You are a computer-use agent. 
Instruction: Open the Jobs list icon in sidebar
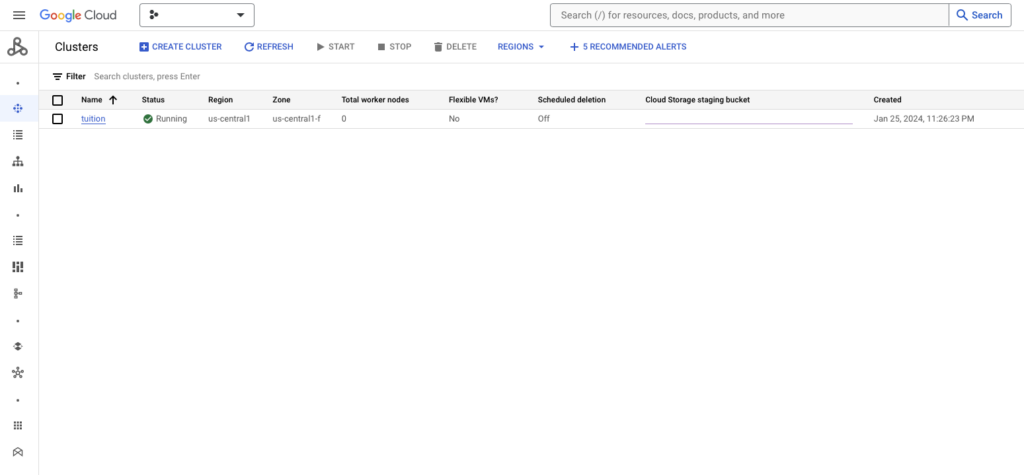point(18,134)
